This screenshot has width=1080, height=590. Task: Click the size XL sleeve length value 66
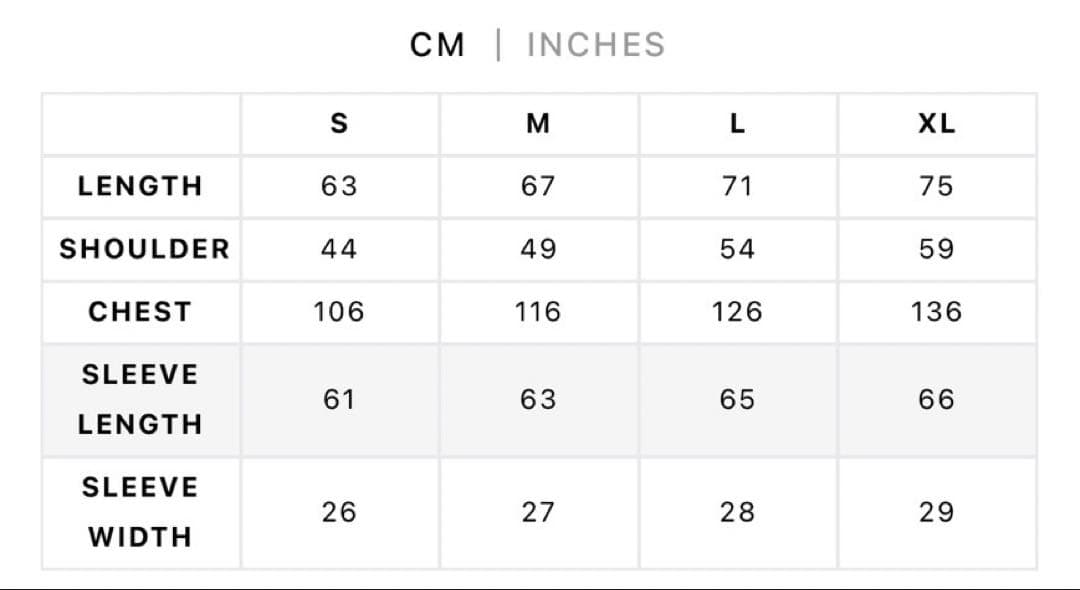tap(936, 399)
